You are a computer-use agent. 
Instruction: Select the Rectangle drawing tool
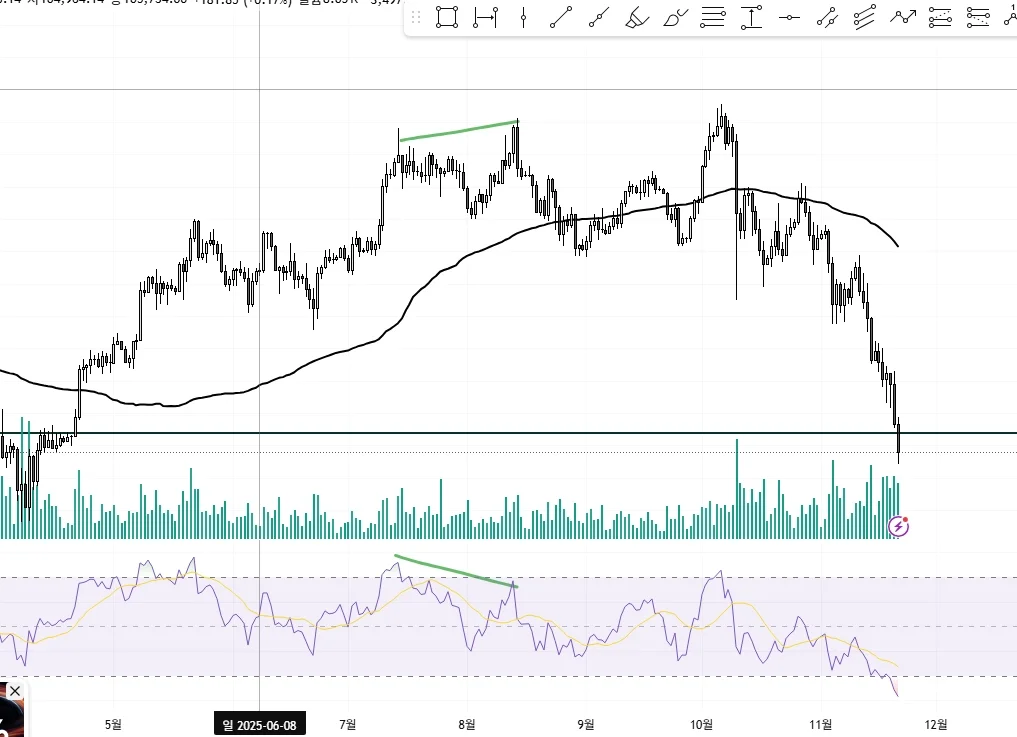[x=447, y=18]
